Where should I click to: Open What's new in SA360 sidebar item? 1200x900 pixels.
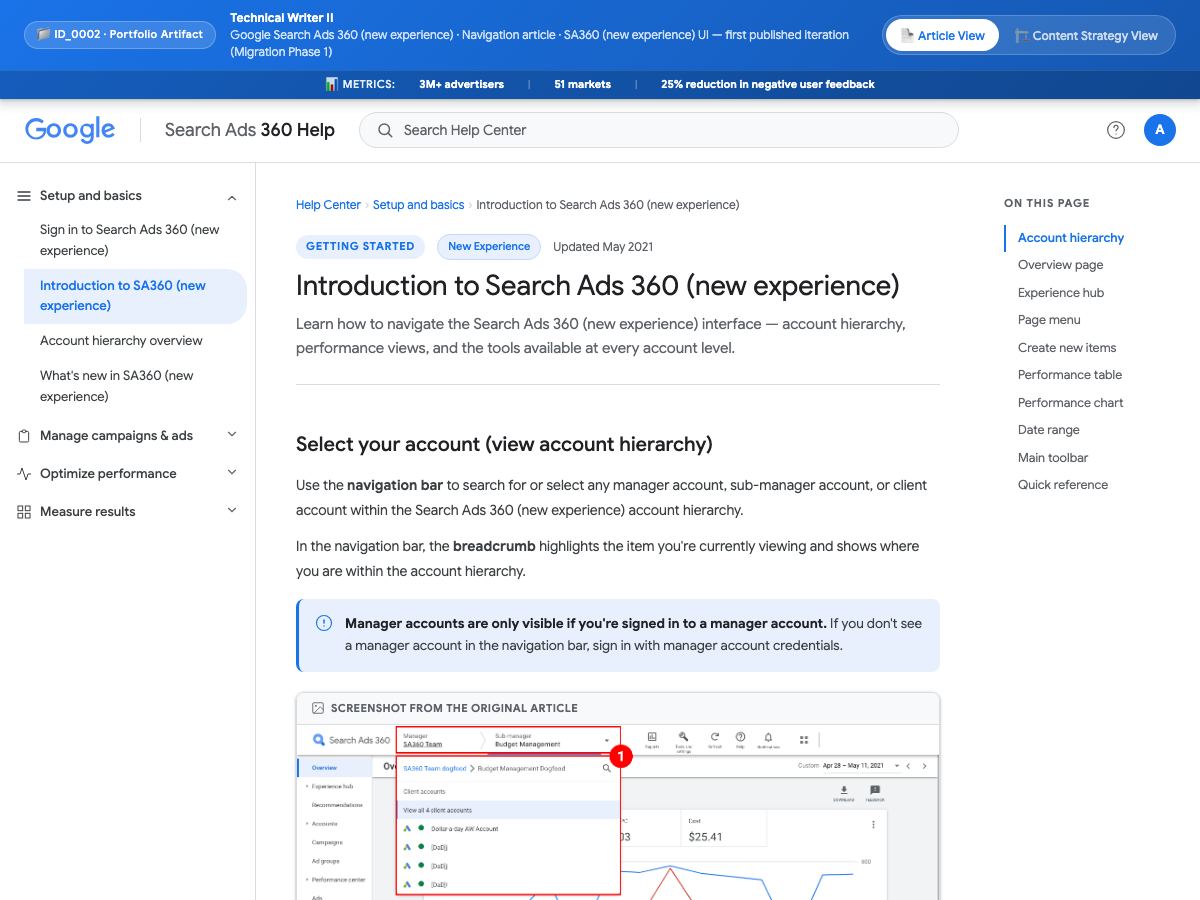point(135,386)
